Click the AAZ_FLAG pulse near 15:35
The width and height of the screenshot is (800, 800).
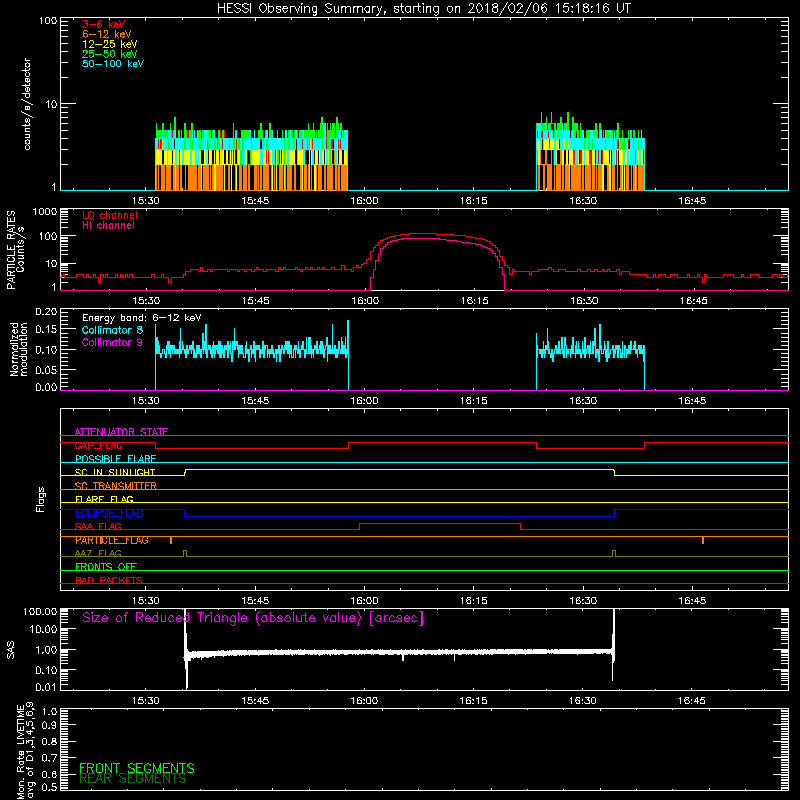pos(185,554)
